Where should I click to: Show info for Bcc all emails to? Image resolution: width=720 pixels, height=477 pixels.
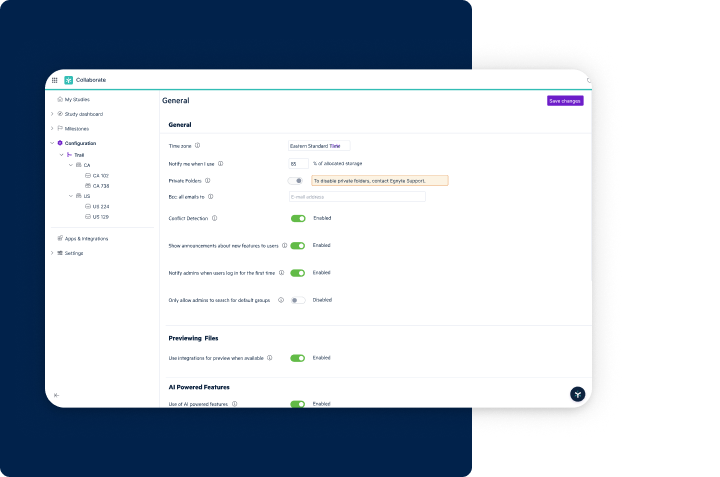[211, 196]
